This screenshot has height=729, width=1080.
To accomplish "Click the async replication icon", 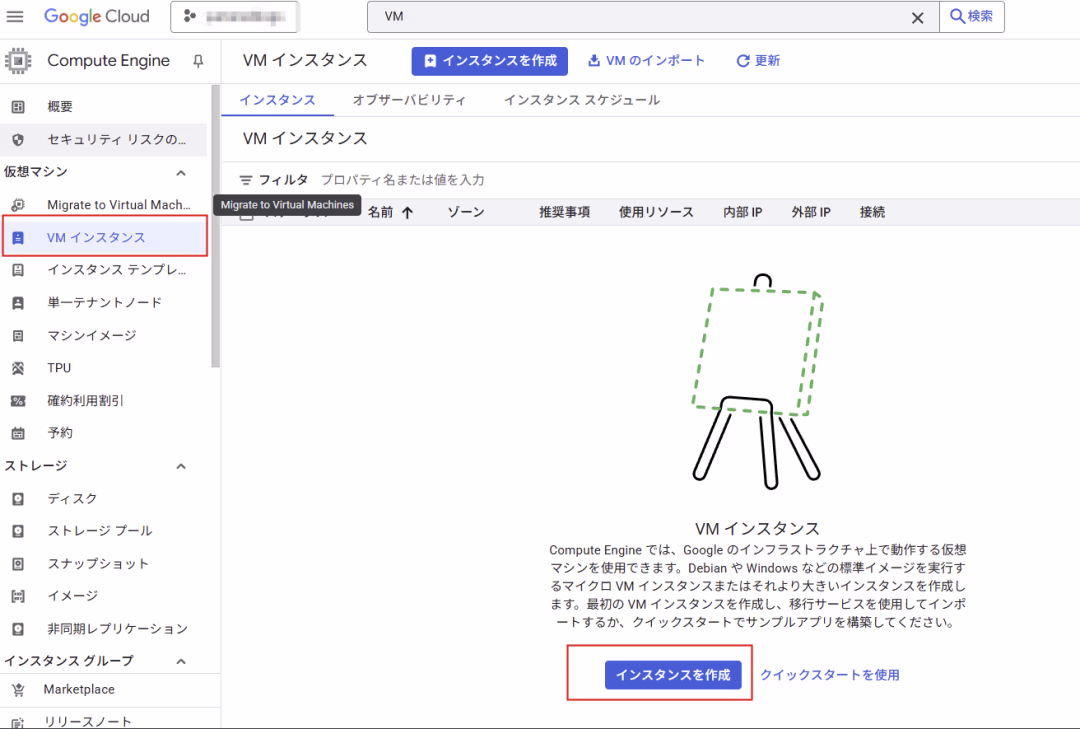I will pyautogui.click(x=18, y=629).
